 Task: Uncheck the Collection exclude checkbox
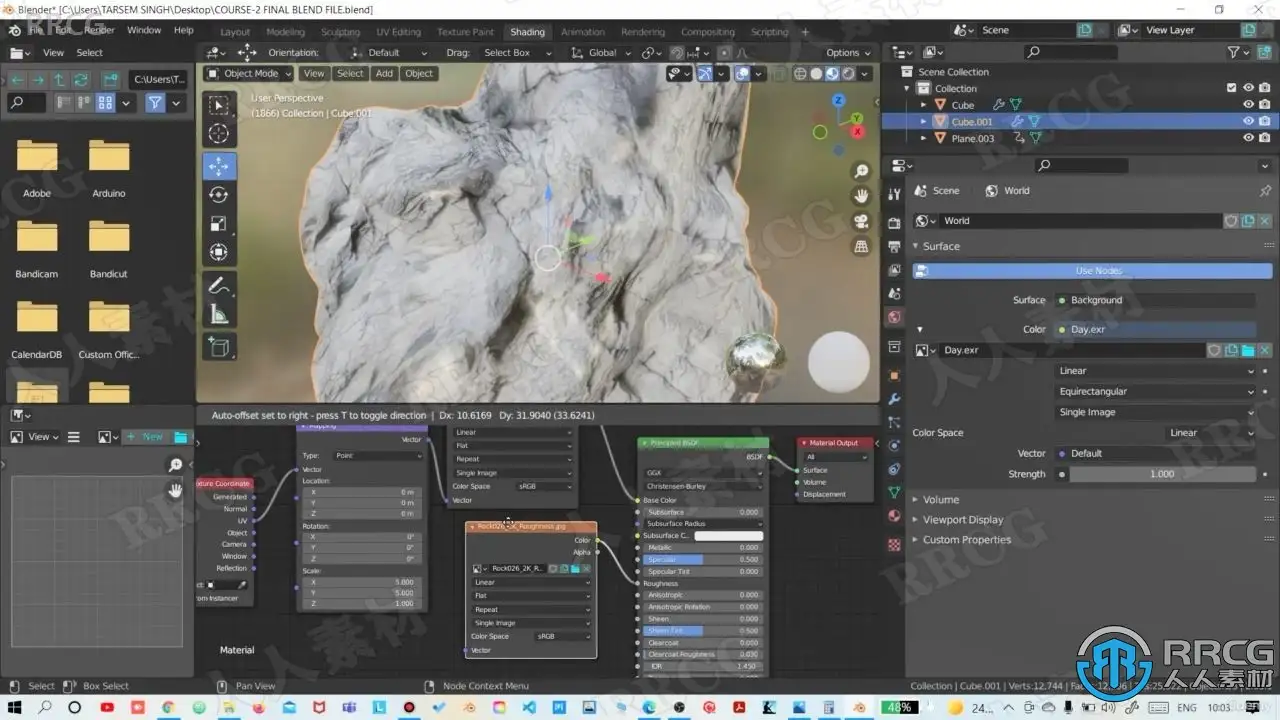click(1231, 88)
